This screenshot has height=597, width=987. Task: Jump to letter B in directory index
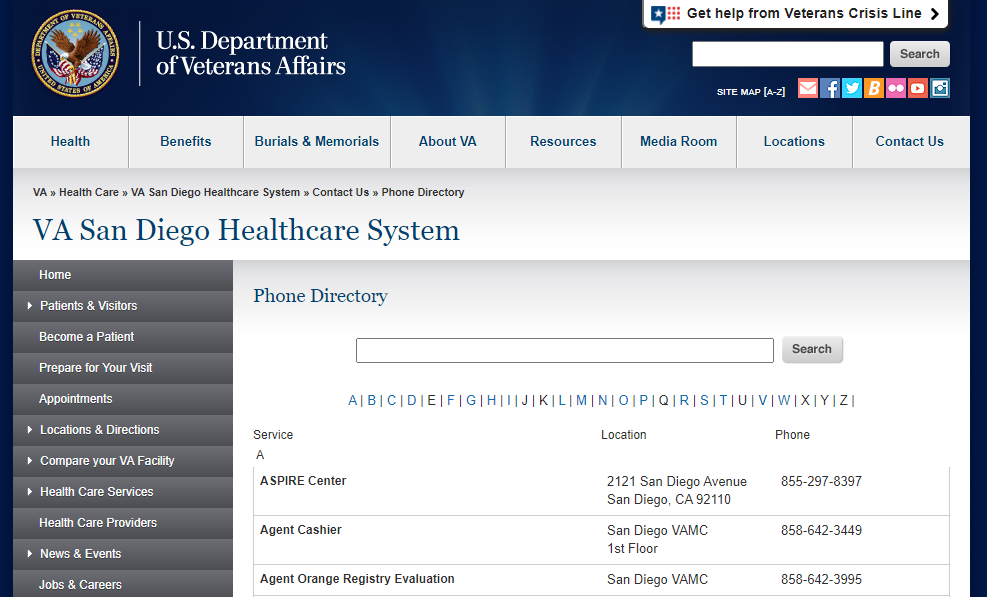click(x=371, y=401)
